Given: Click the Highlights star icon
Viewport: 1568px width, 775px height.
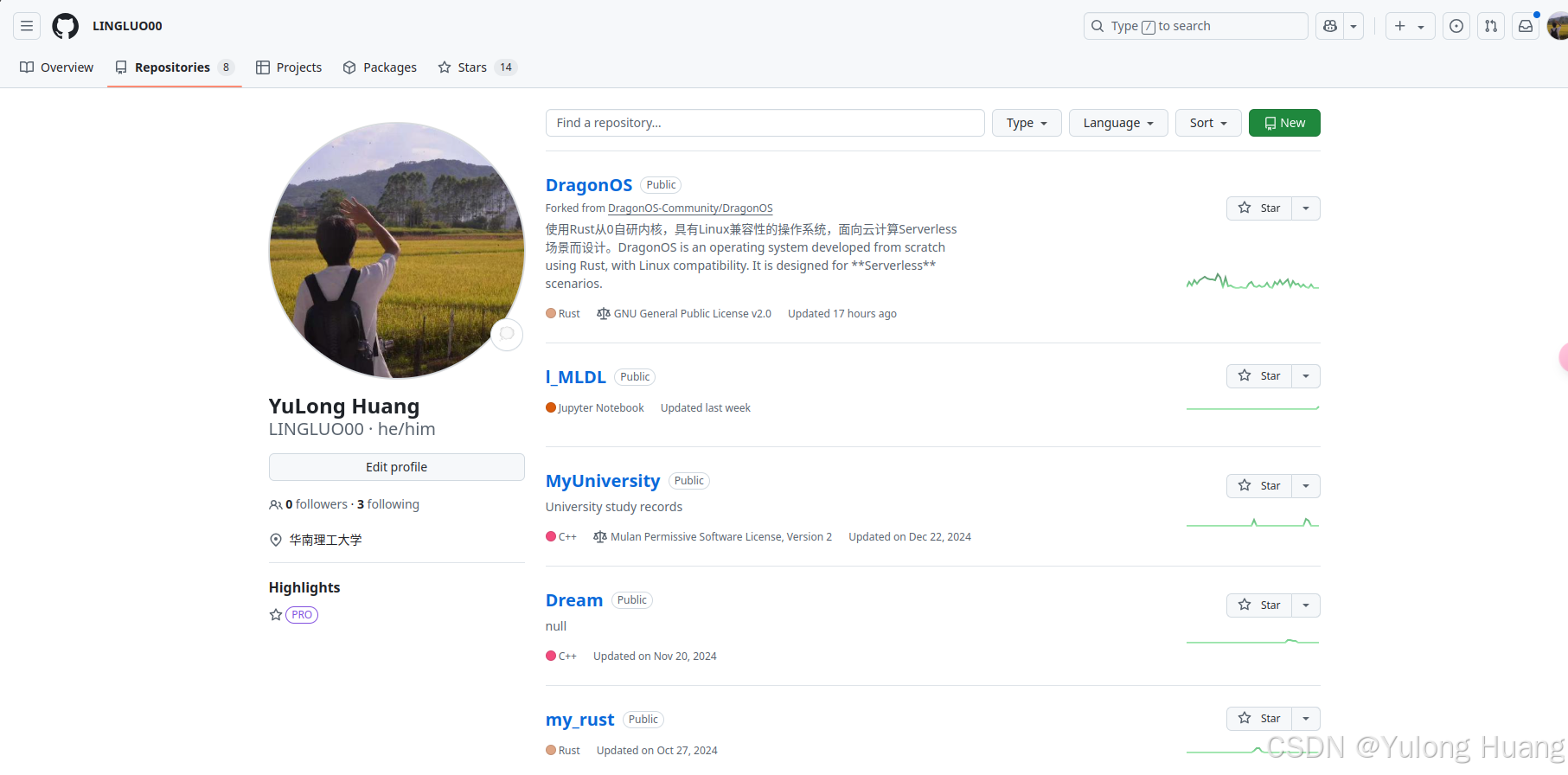Looking at the screenshot, I should pyautogui.click(x=276, y=615).
